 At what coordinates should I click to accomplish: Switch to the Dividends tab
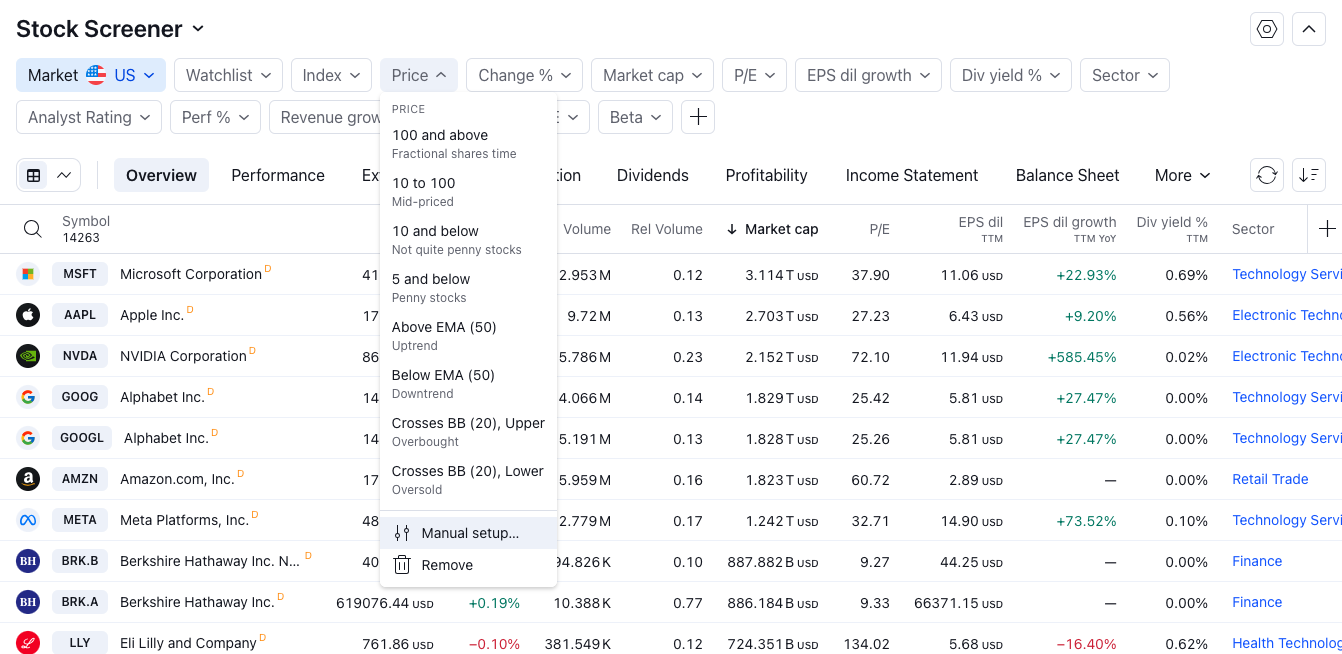653,175
